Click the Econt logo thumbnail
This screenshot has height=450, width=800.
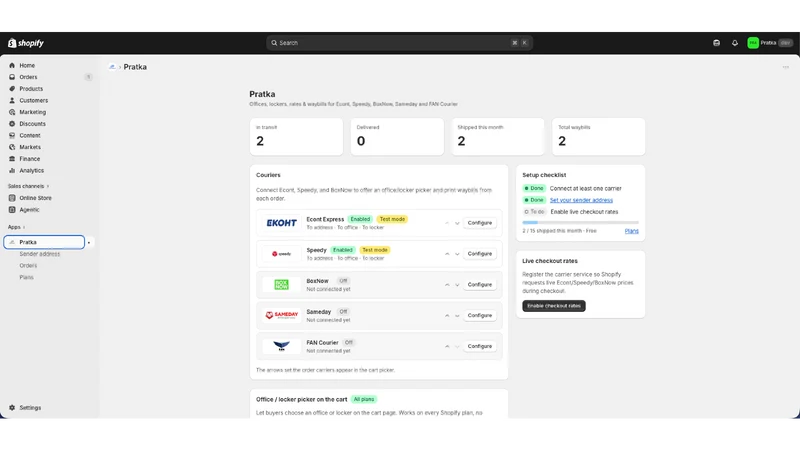(x=282, y=223)
